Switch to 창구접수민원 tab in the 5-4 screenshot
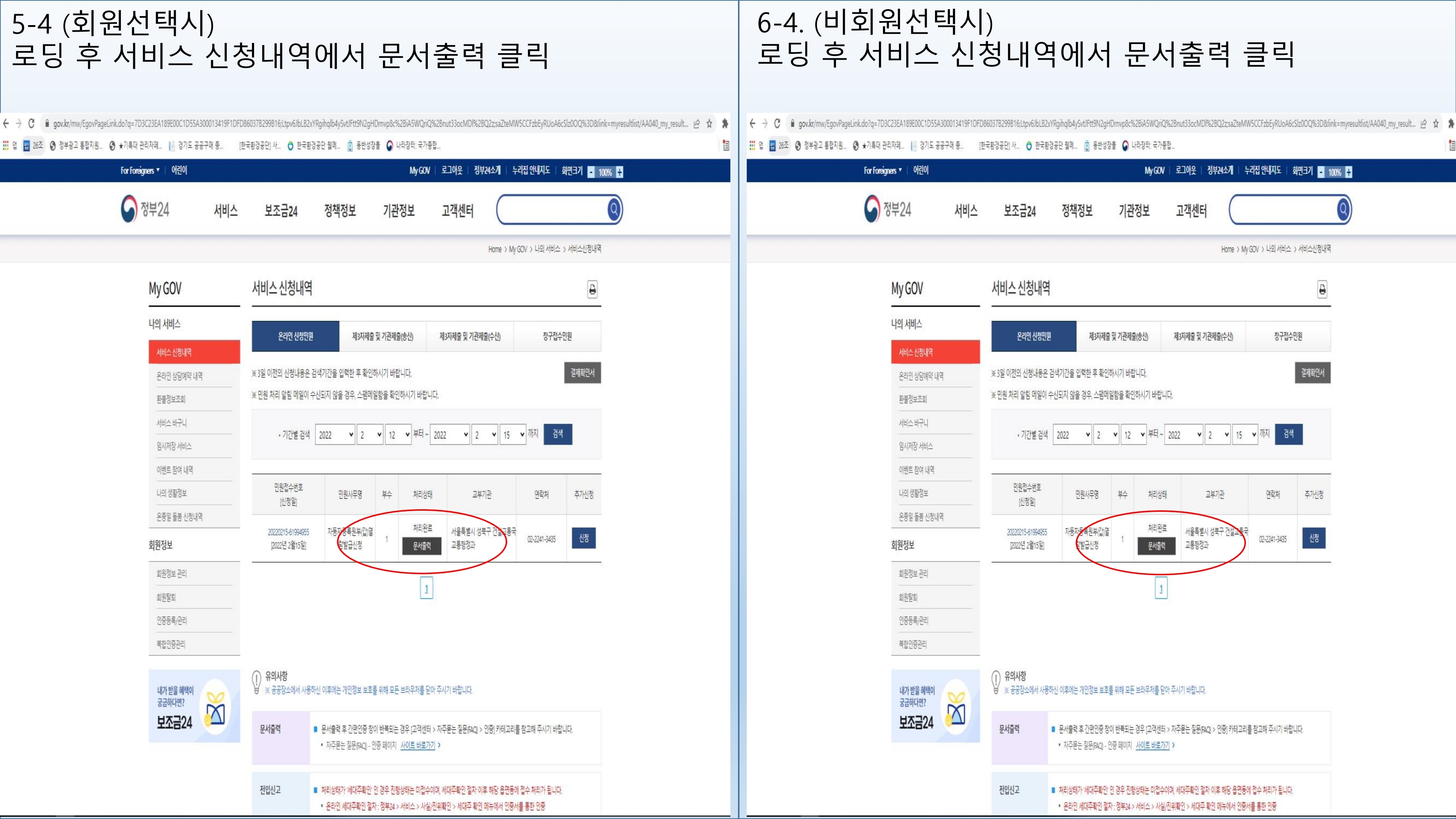The width and height of the screenshot is (1456, 819). click(557, 336)
